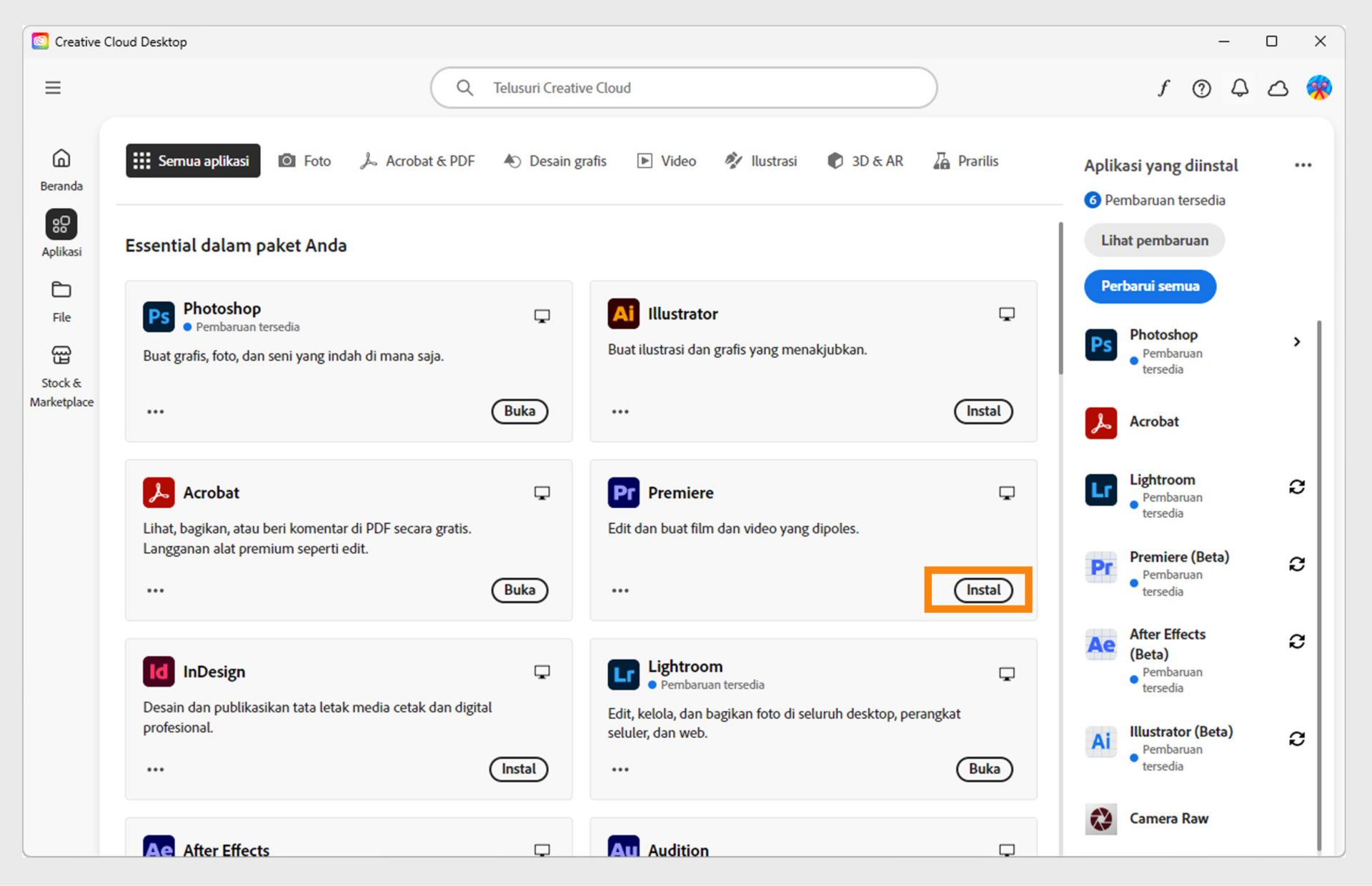The image size is (1372, 886).
Task: Update Premiere (Beta) via refresh icon
Action: tap(1297, 564)
